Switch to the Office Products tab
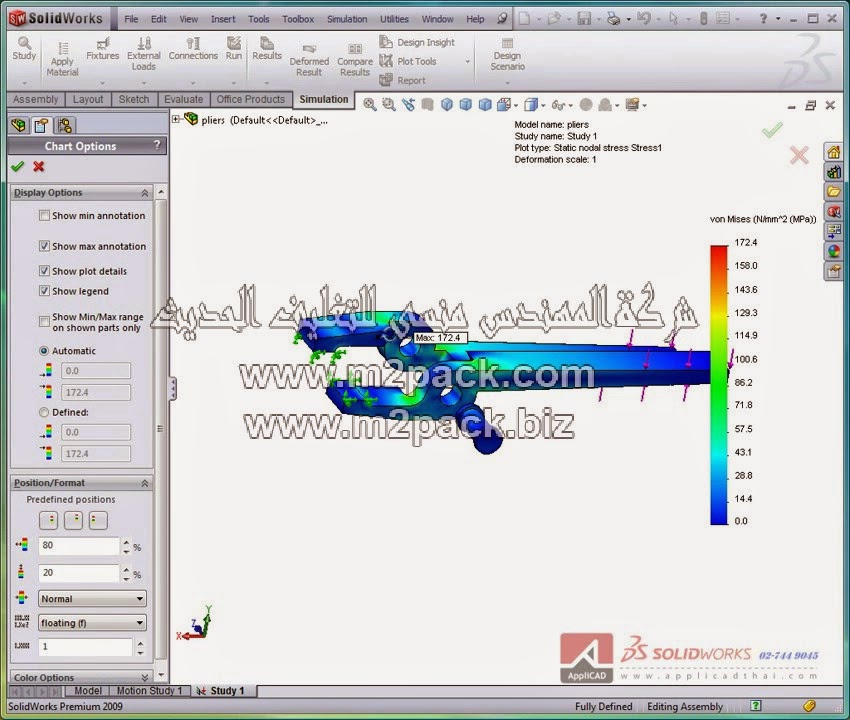Viewport: 850px width, 720px height. tap(250, 99)
